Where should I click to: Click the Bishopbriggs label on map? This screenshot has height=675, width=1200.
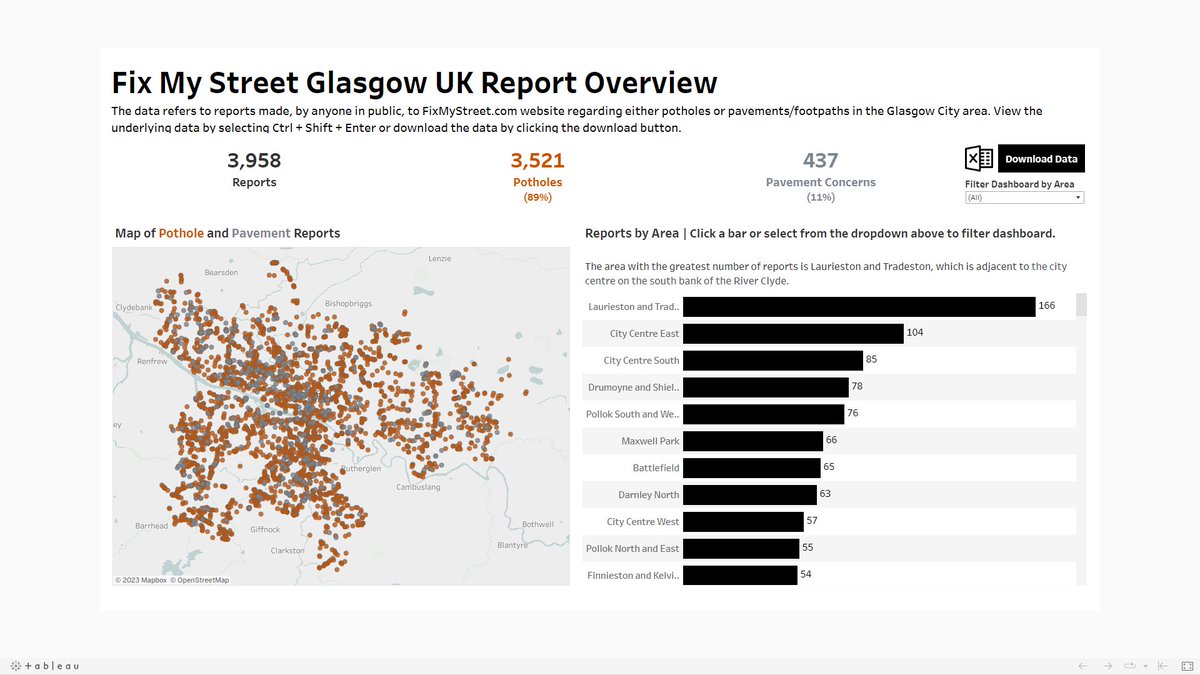348,302
